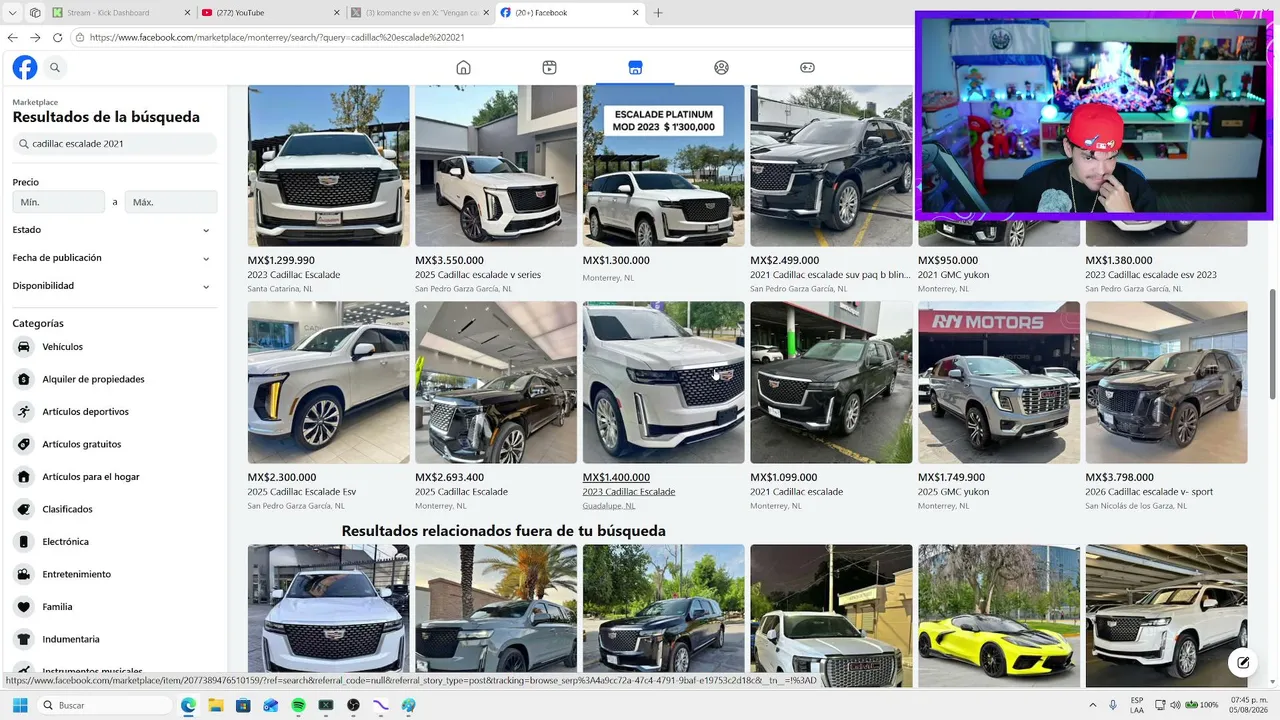
Task: Click the 2023 Cadillac escalade esv 2023 title
Action: pyautogui.click(x=1151, y=275)
